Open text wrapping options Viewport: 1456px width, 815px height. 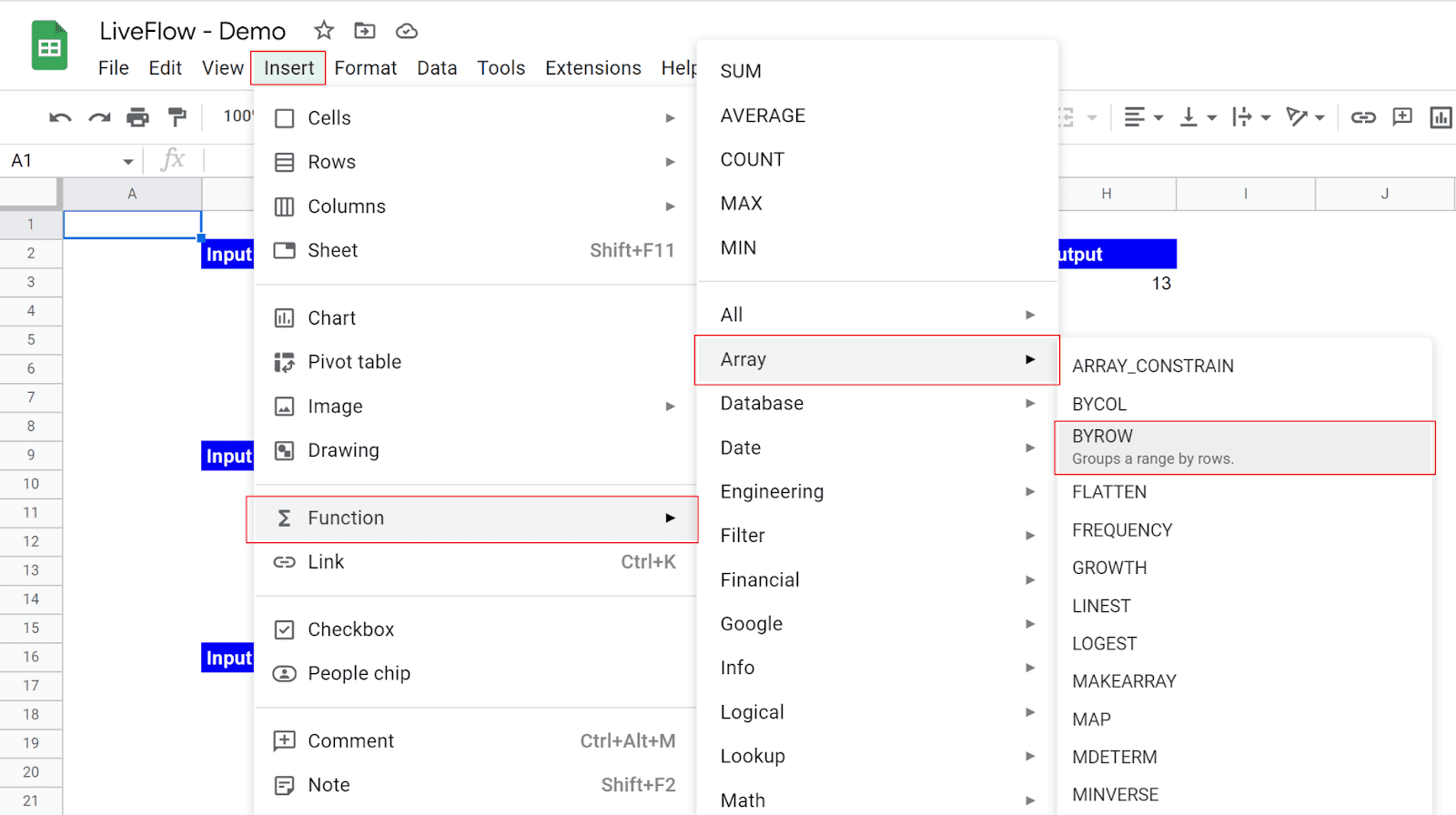[1251, 117]
